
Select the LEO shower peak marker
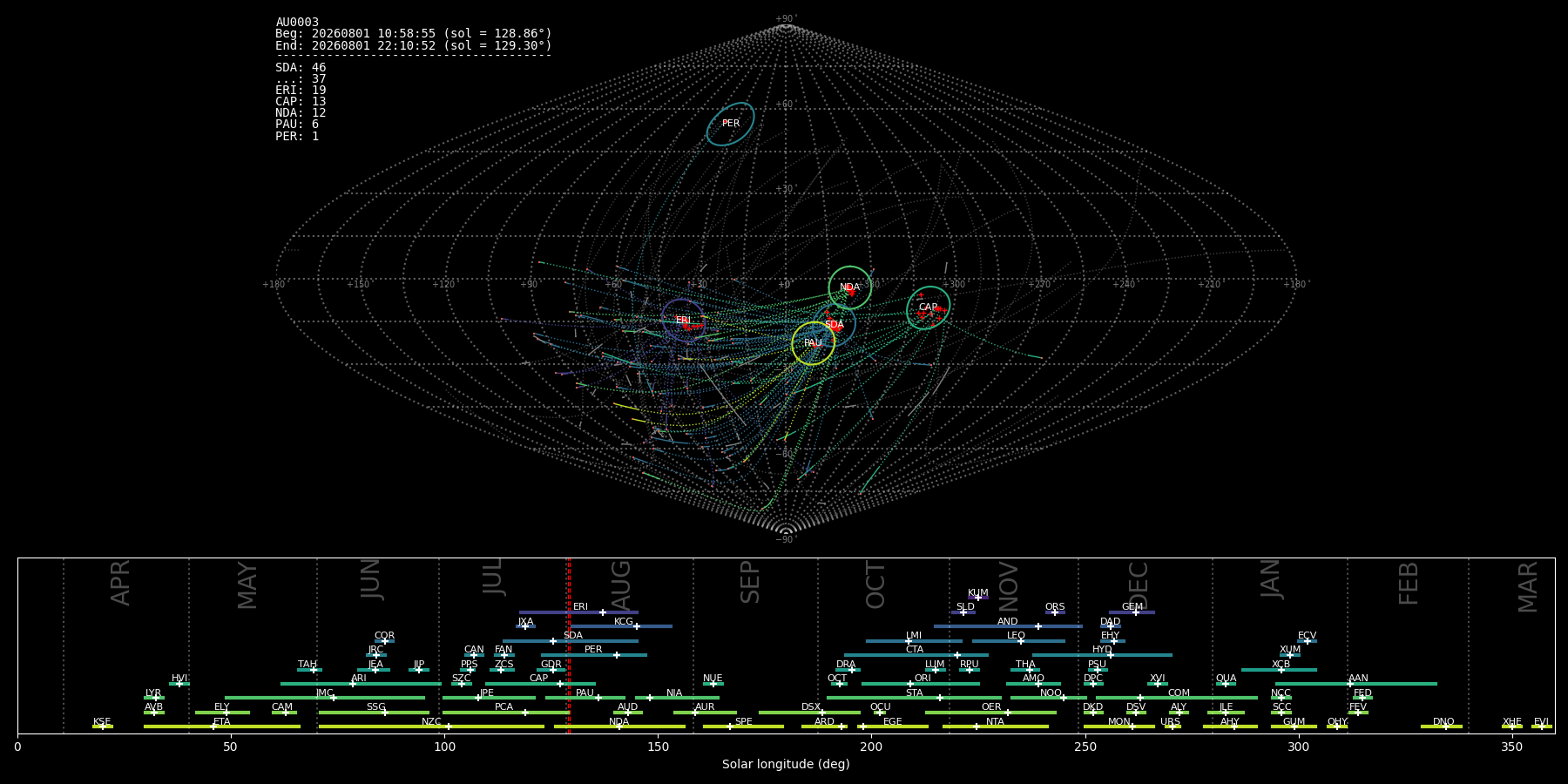(1020, 641)
